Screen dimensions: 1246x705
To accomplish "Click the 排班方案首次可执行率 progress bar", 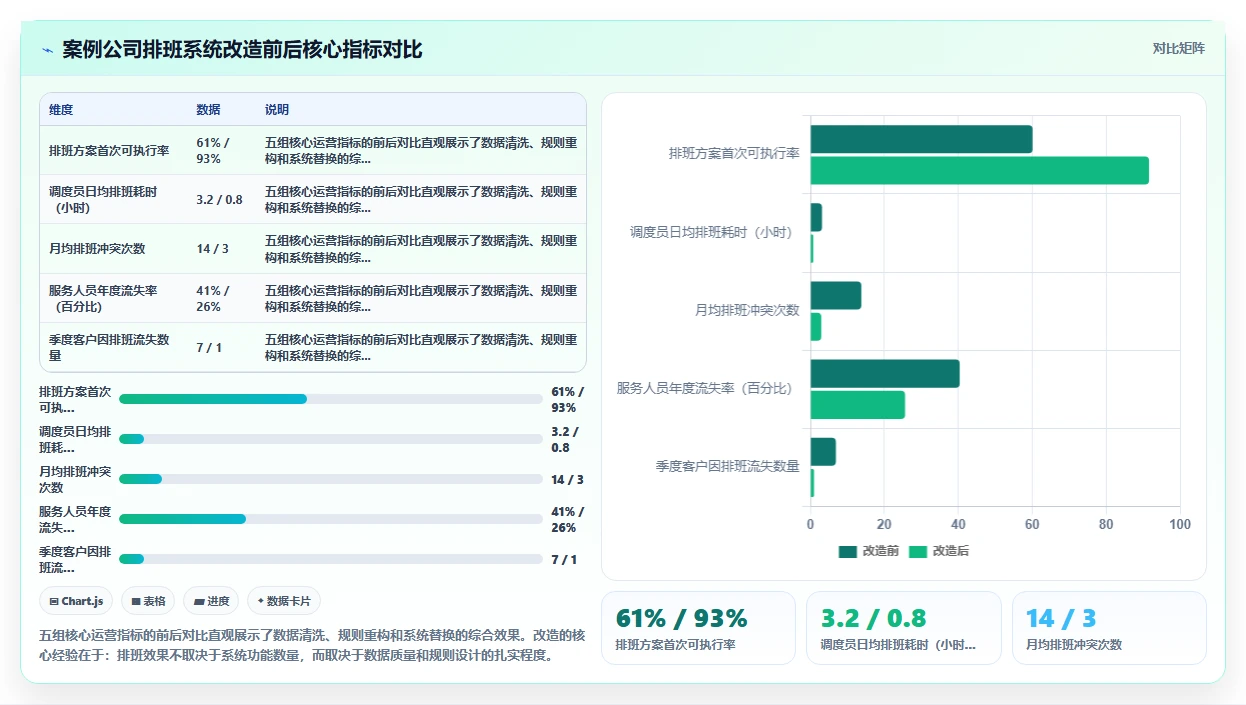I will pyautogui.click(x=331, y=399).
